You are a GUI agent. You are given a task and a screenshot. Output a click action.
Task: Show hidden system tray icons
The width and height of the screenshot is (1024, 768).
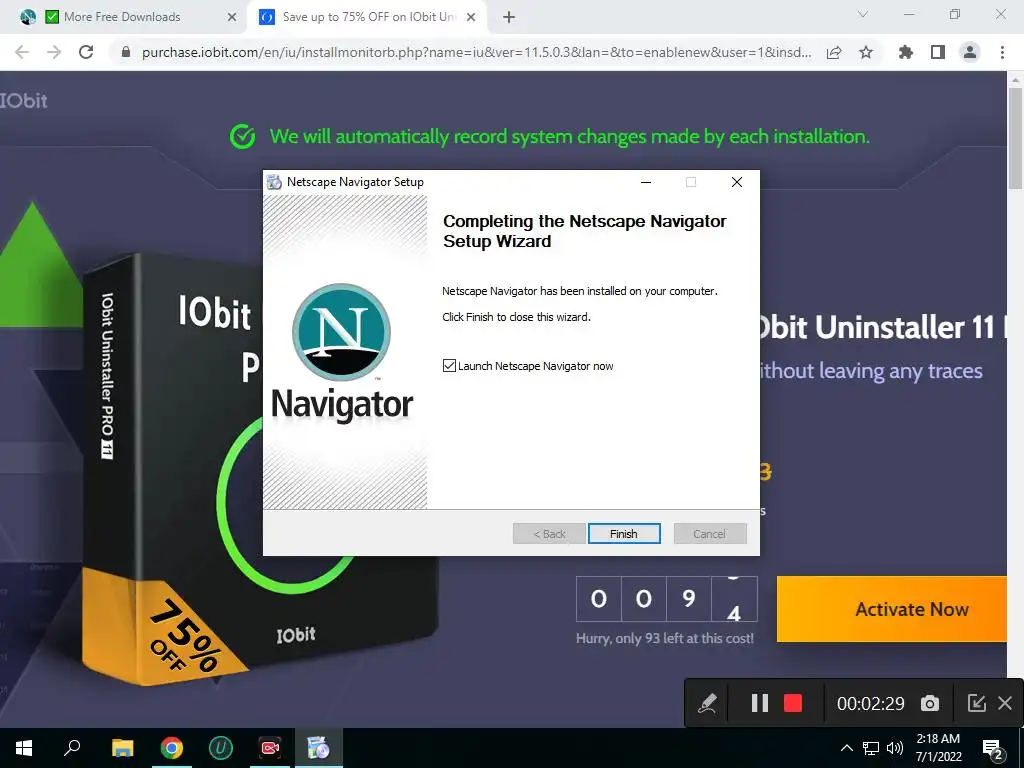coord(846,748)
